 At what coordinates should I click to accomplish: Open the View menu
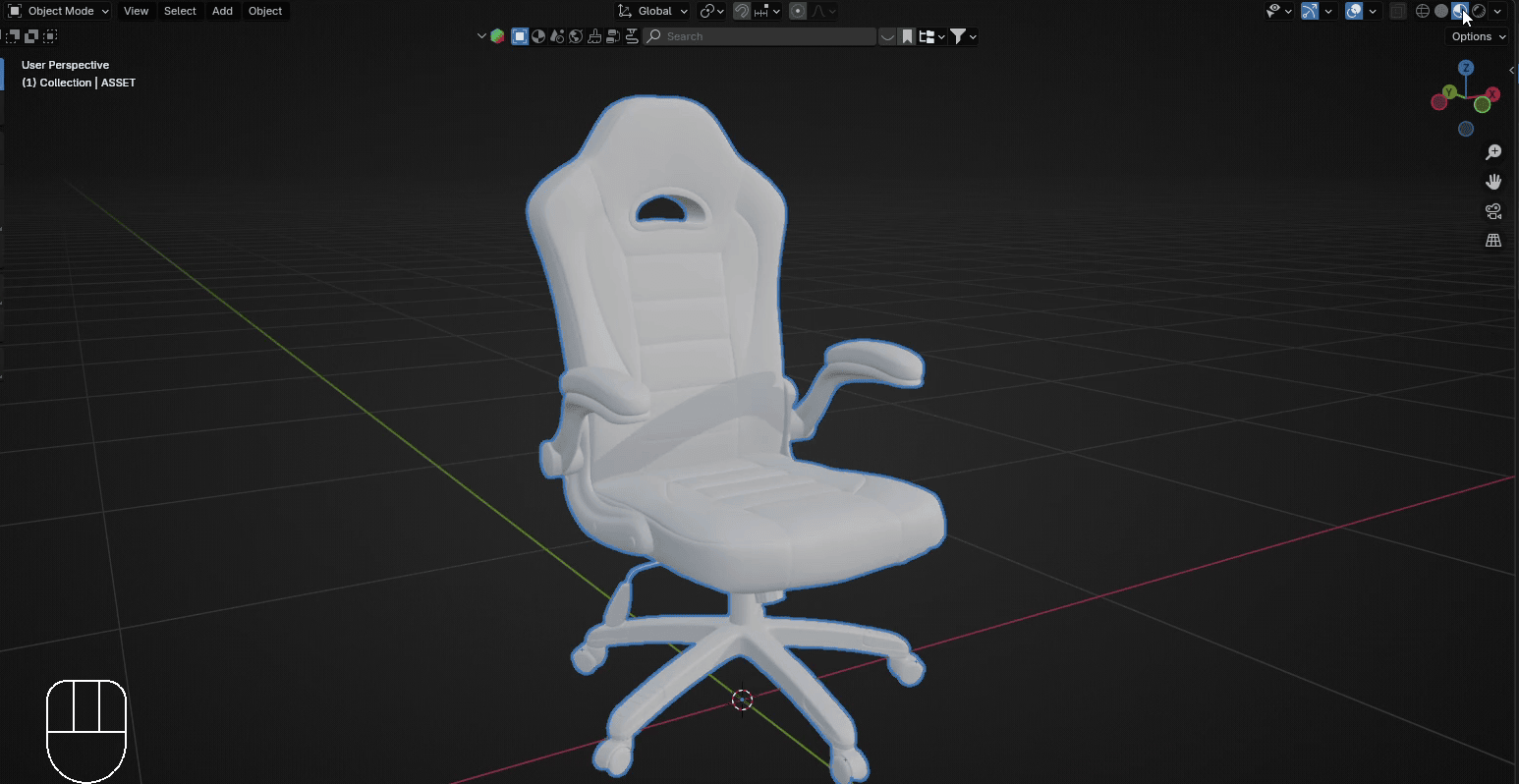click(136, 11)
